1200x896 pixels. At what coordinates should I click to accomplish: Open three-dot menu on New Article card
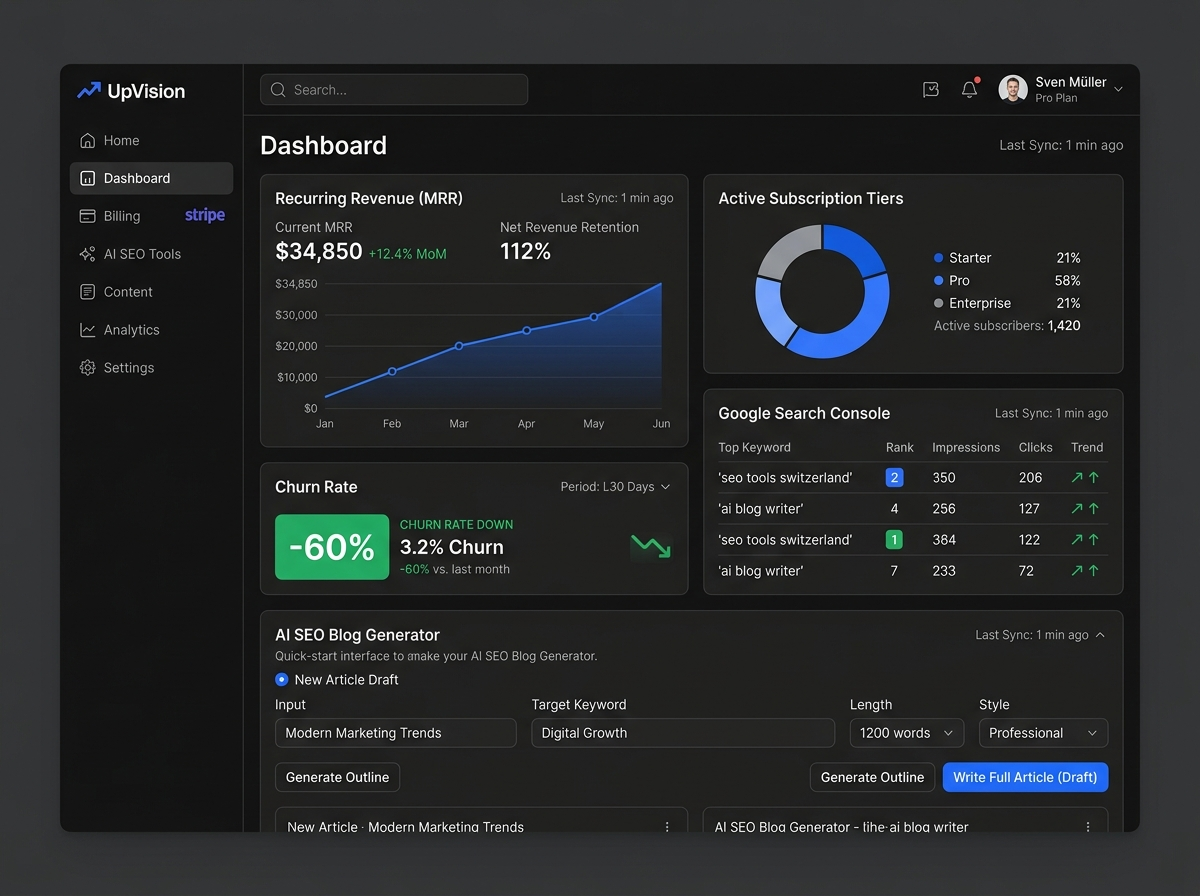click(x=667, y=827)
